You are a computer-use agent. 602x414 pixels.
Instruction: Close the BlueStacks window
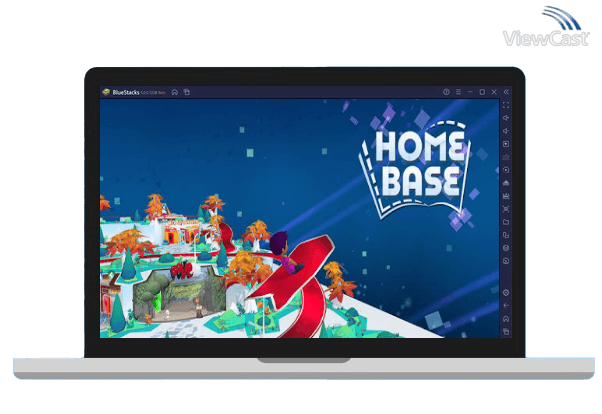coord(494,92)
